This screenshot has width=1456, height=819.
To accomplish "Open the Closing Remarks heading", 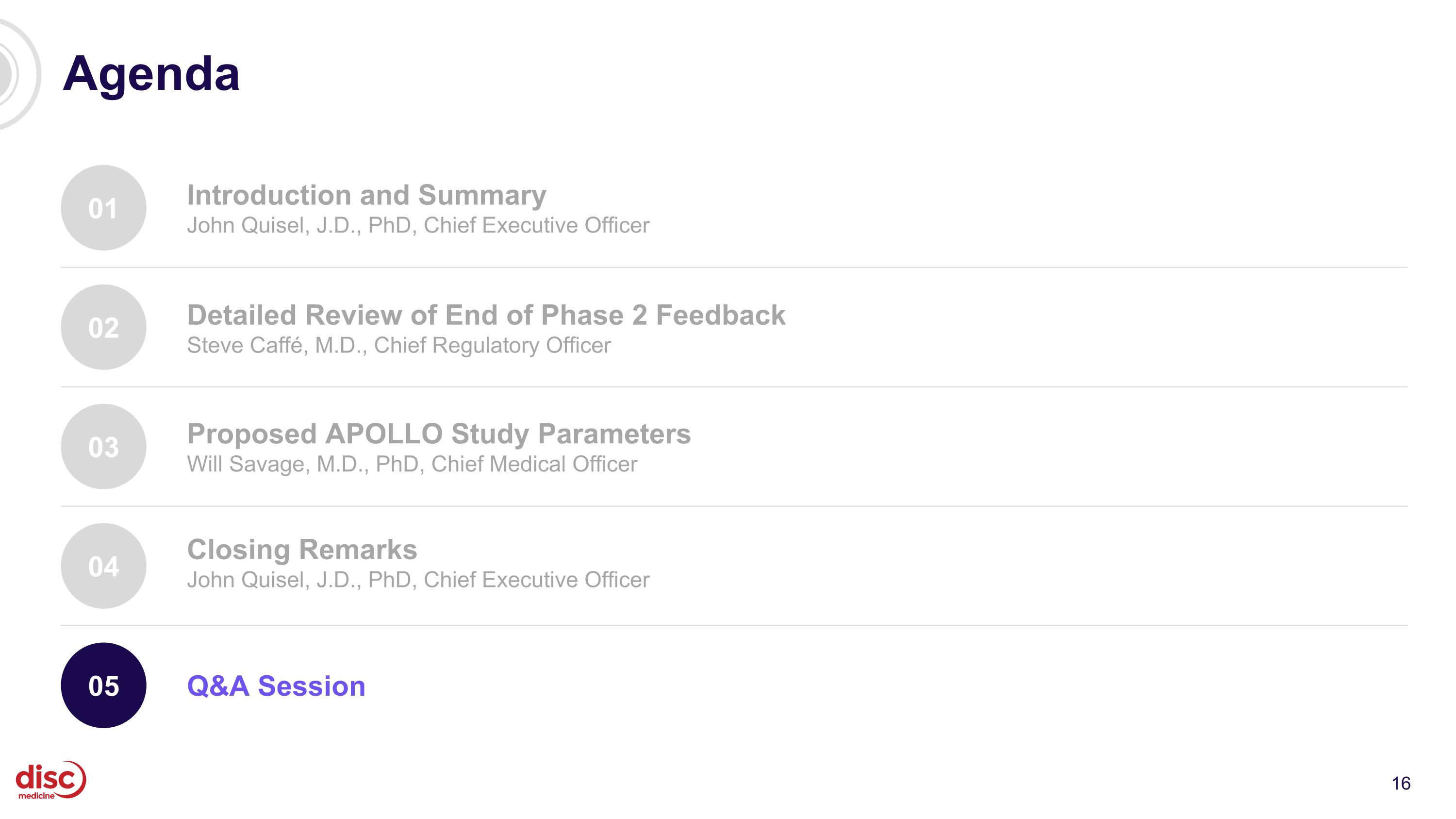I will [302, 550].
